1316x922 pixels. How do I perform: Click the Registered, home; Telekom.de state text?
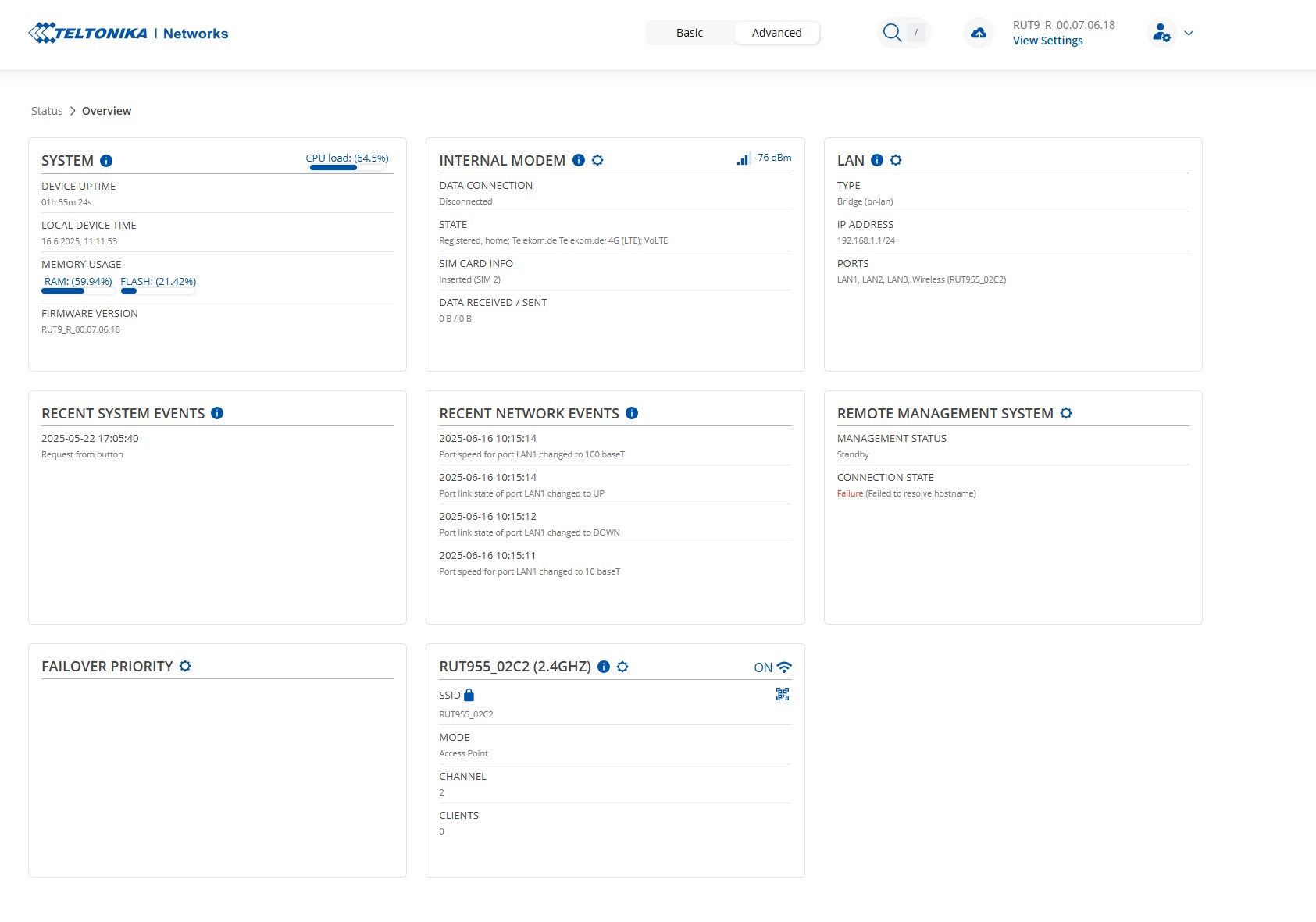(x=553, y=240)
